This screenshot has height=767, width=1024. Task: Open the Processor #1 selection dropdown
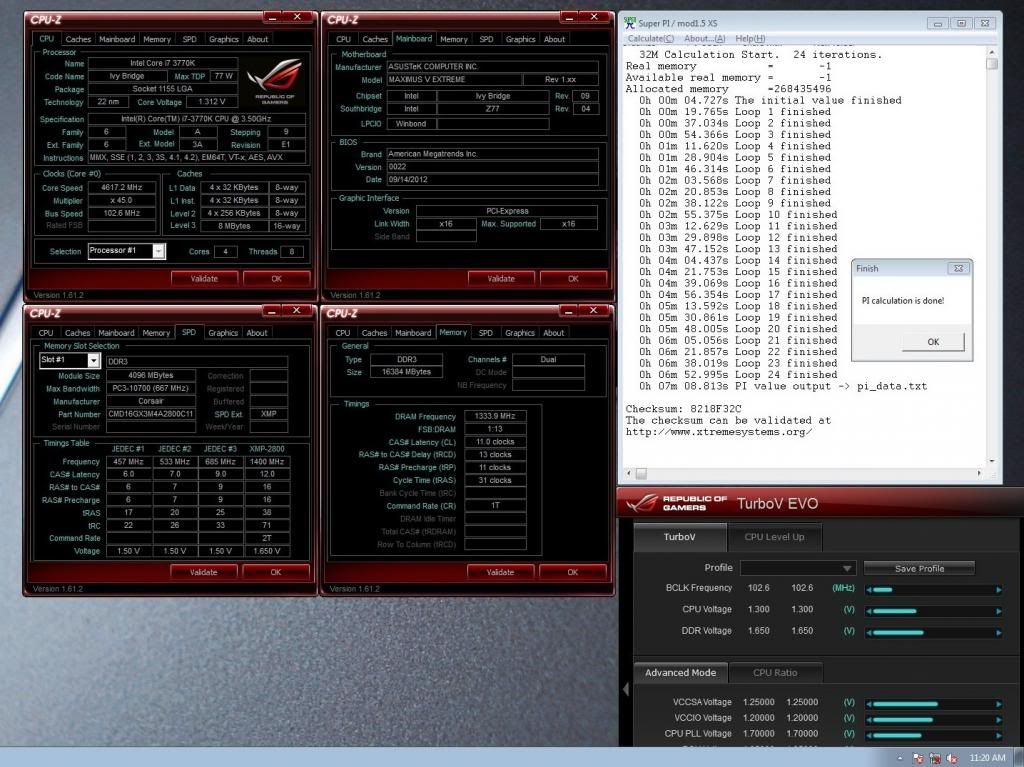(x=159, y=251)
